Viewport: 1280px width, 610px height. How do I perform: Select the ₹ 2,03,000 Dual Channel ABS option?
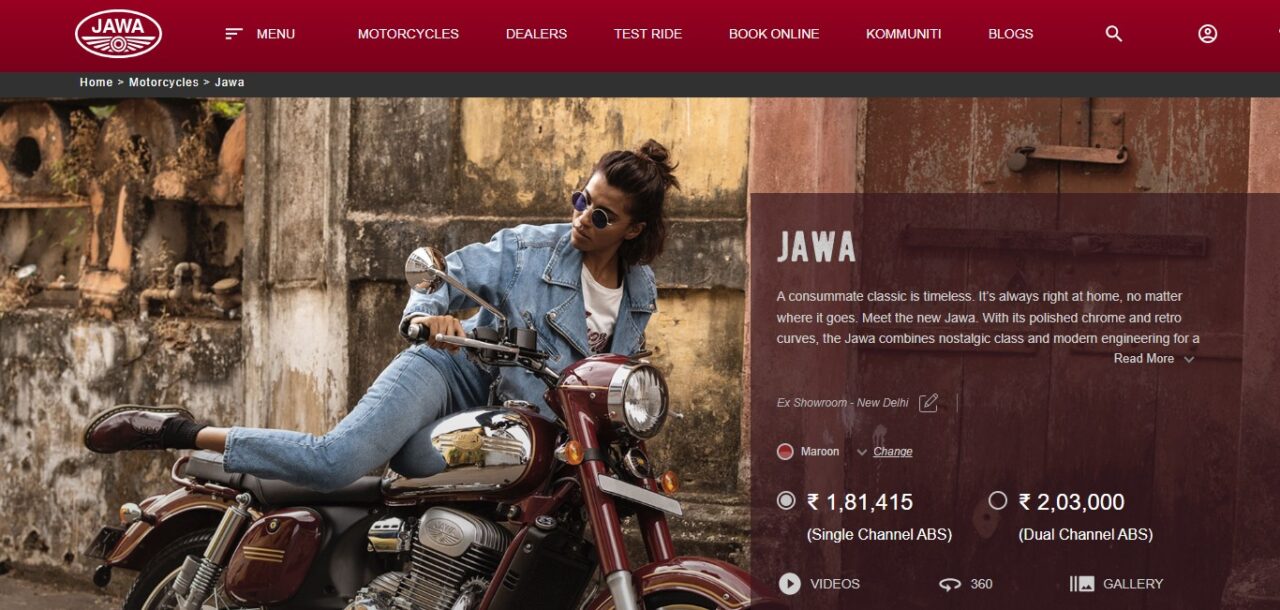click(997, 501)
